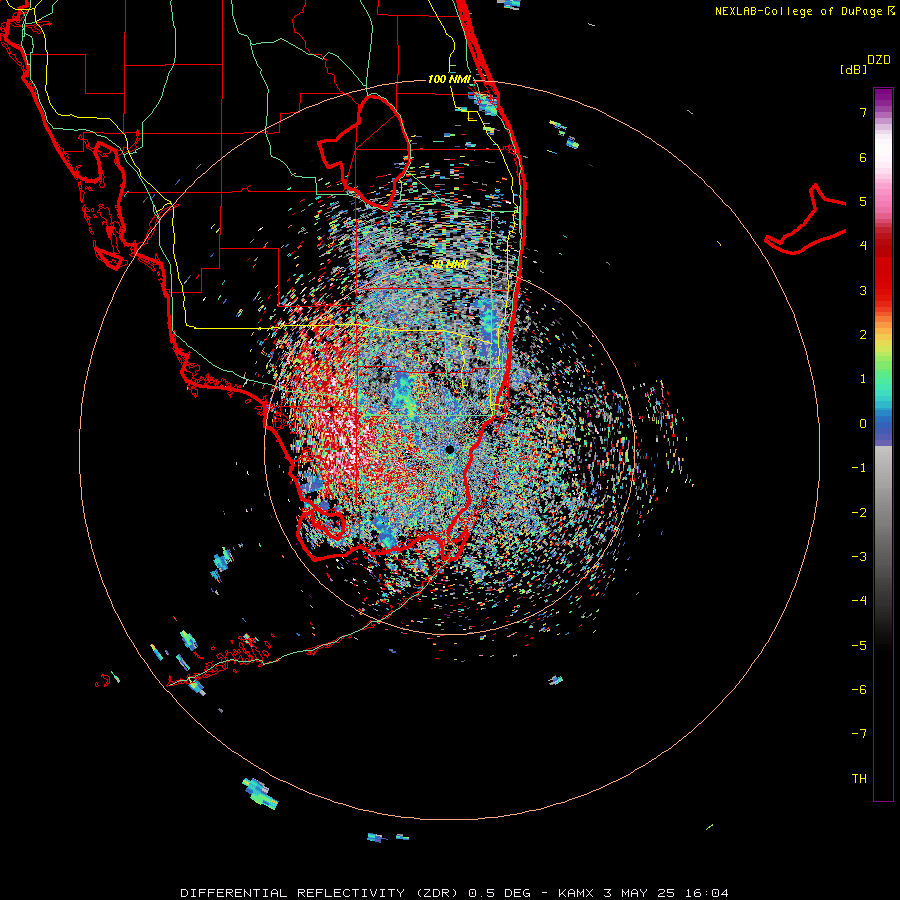Click the 6 value on the color scale

[x=863, y=157]
